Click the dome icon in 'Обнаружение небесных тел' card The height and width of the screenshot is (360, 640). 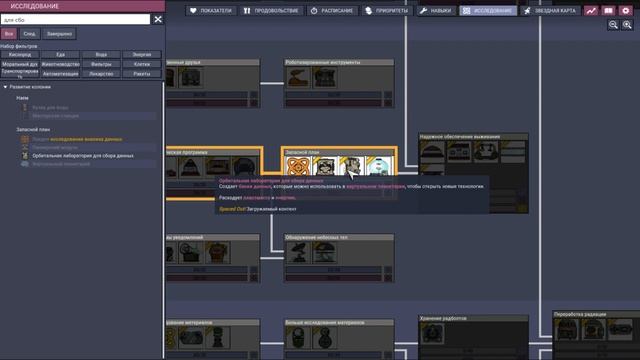coord(324,252)
